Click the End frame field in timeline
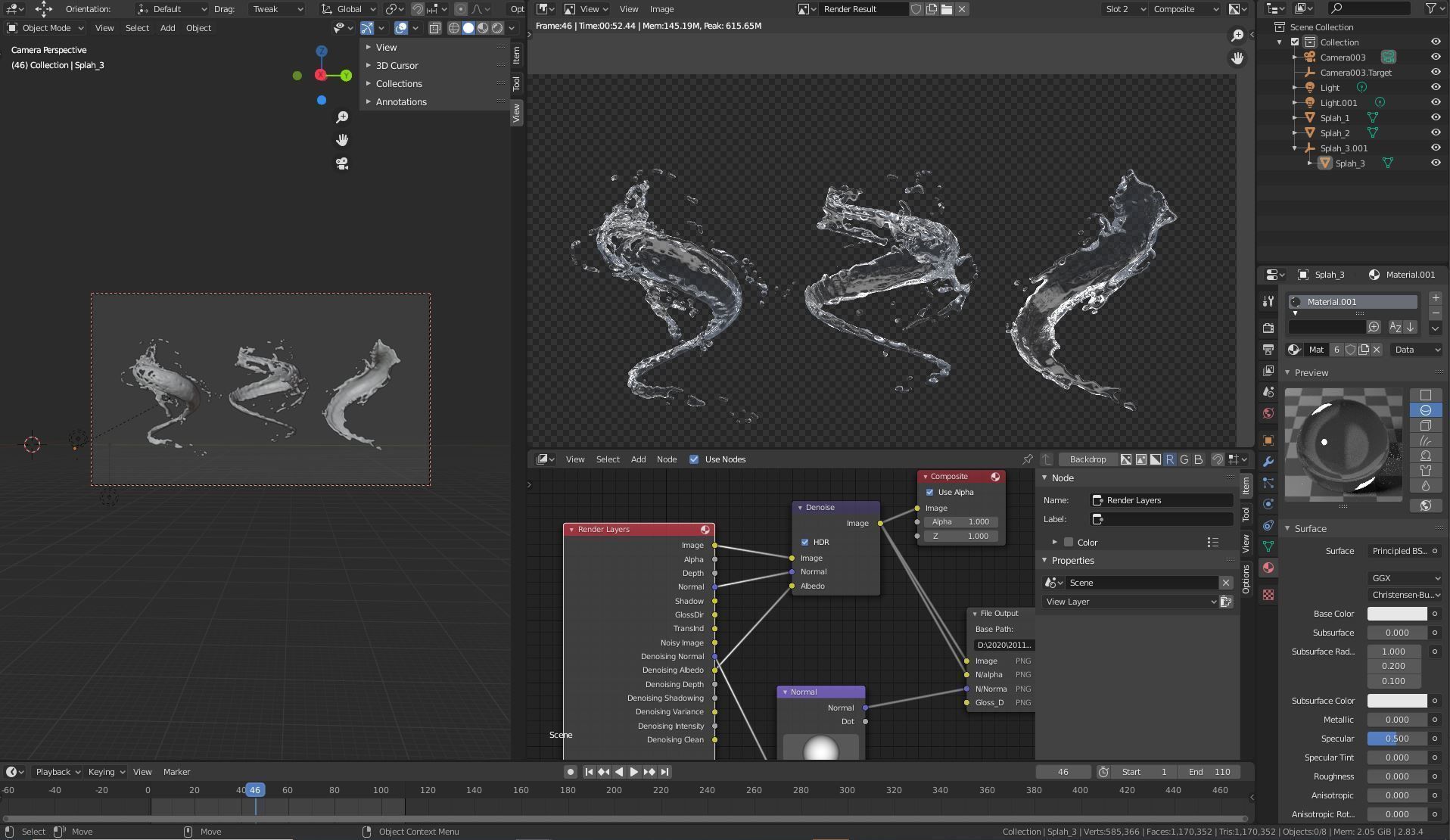Image resolution: width=1450 pixels, height=840 pixels. (1209, 772)
